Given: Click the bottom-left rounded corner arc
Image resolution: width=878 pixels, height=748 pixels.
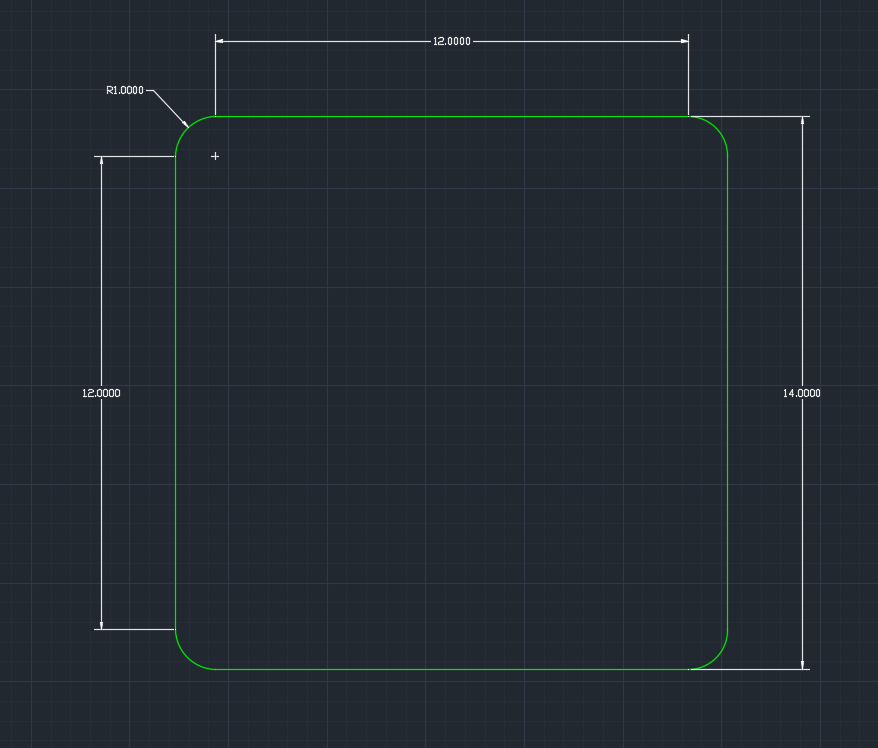Looking at the screenshot, I should tap(187, 658).
